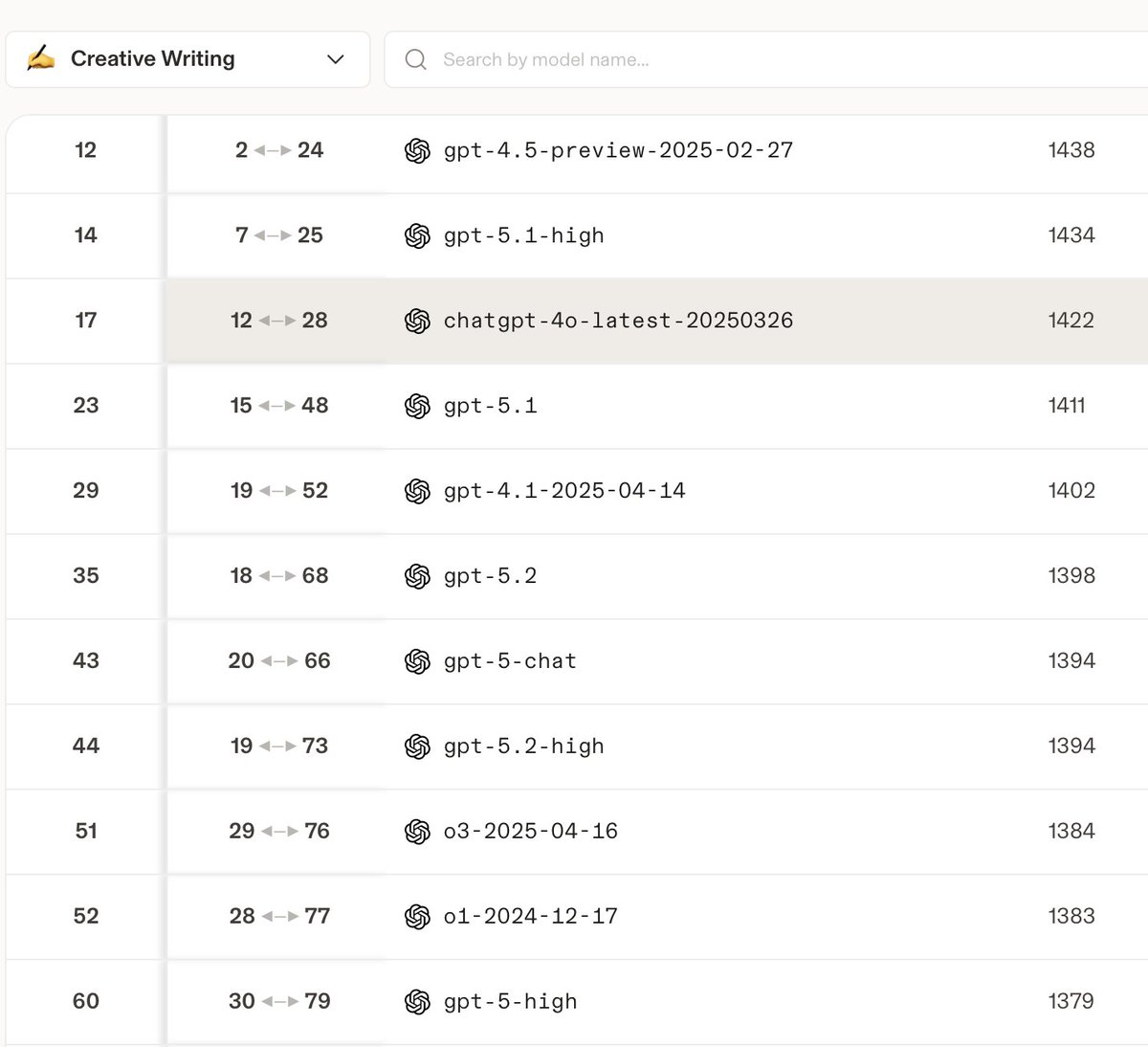
Task: Click OpenAI logo next to gpt-5.2-high
Action: point(417,746)
